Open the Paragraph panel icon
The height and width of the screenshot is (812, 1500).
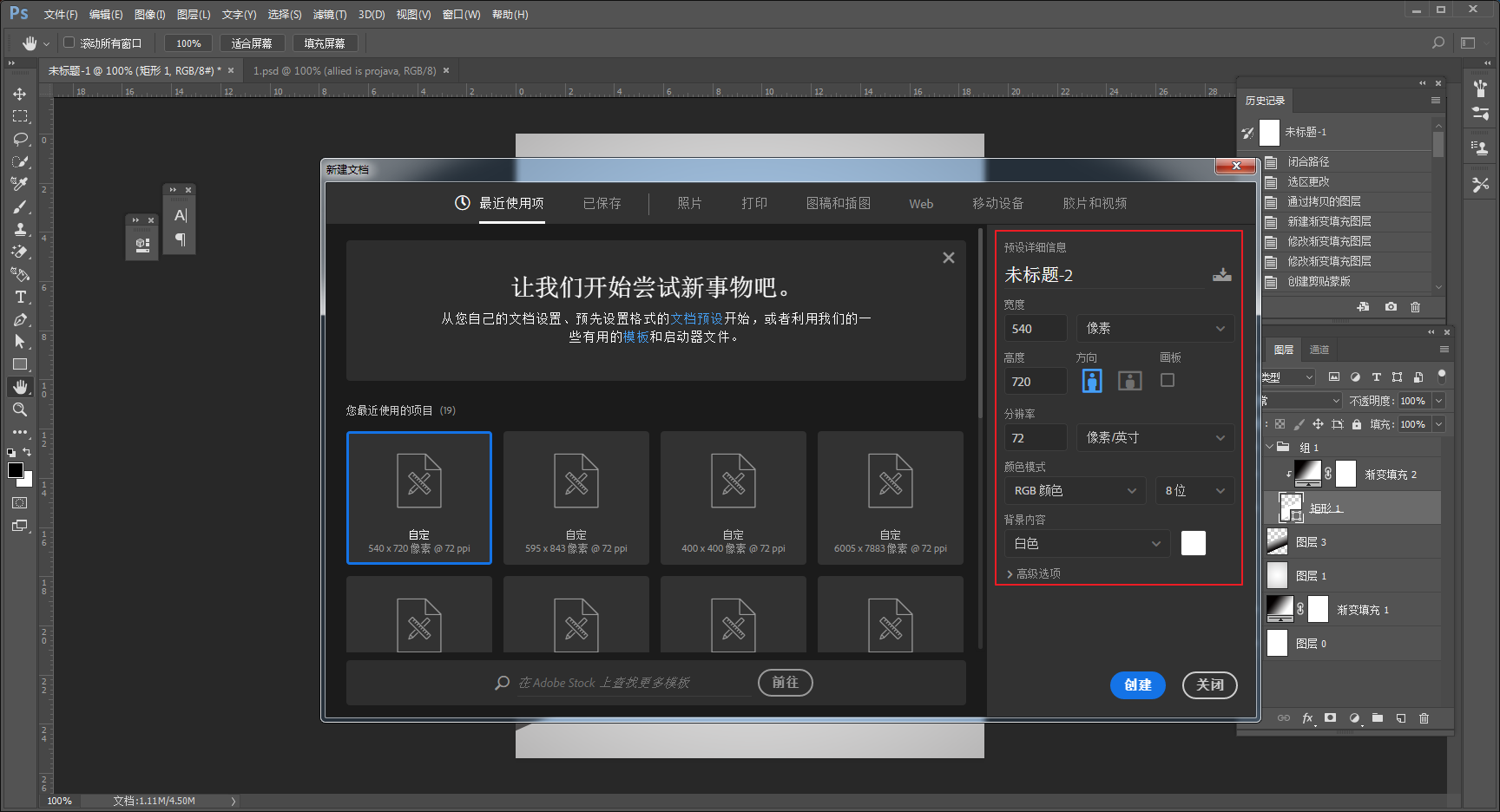pyautogui.click(x=181, y=239)
